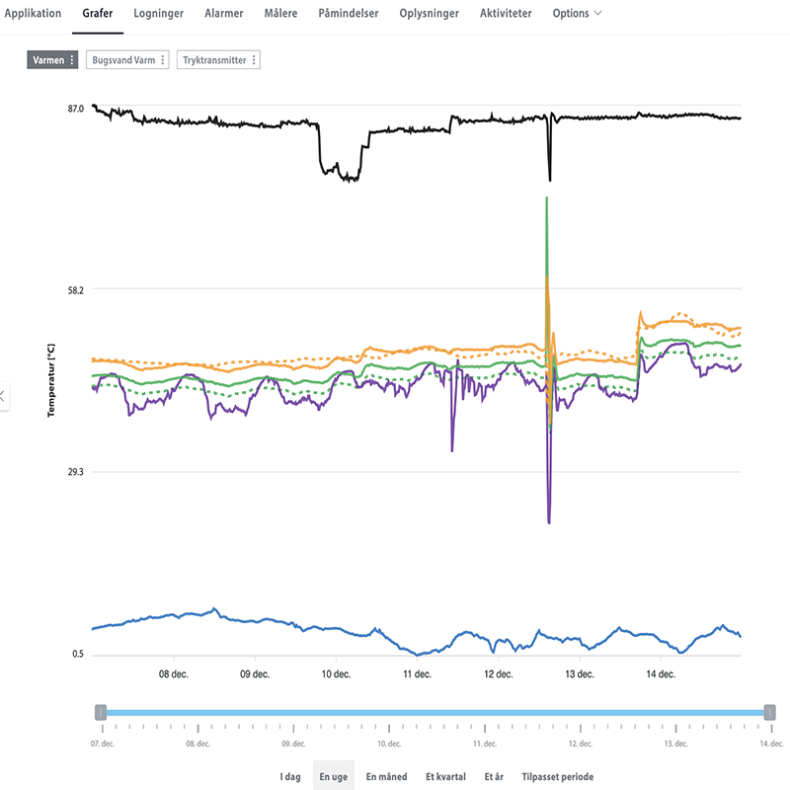Choose the Et kvartal time period

[445, 776]
